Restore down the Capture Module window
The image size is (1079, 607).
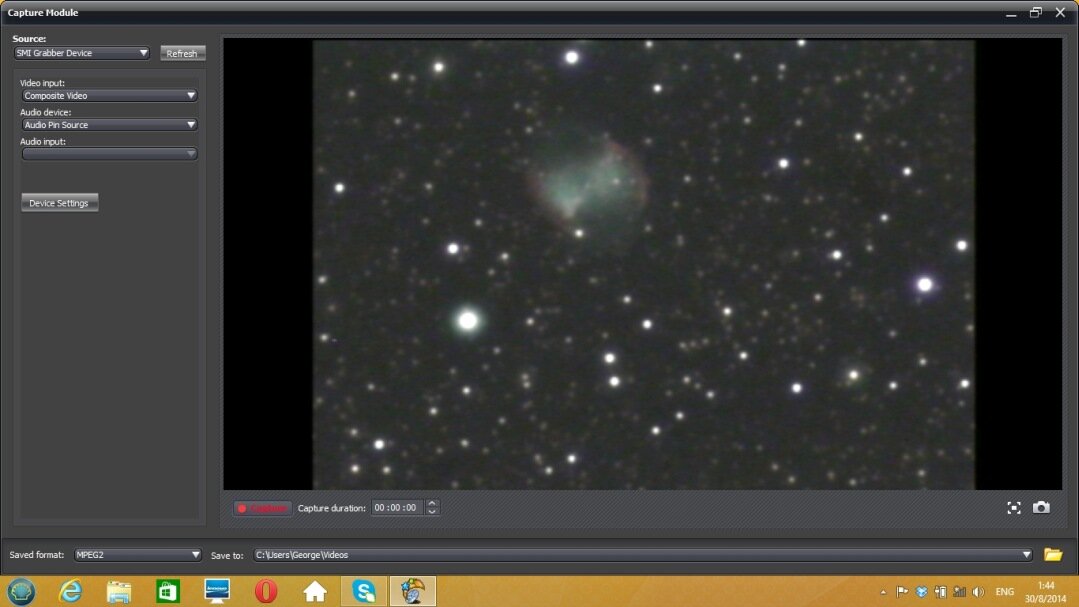point(1036,12)
